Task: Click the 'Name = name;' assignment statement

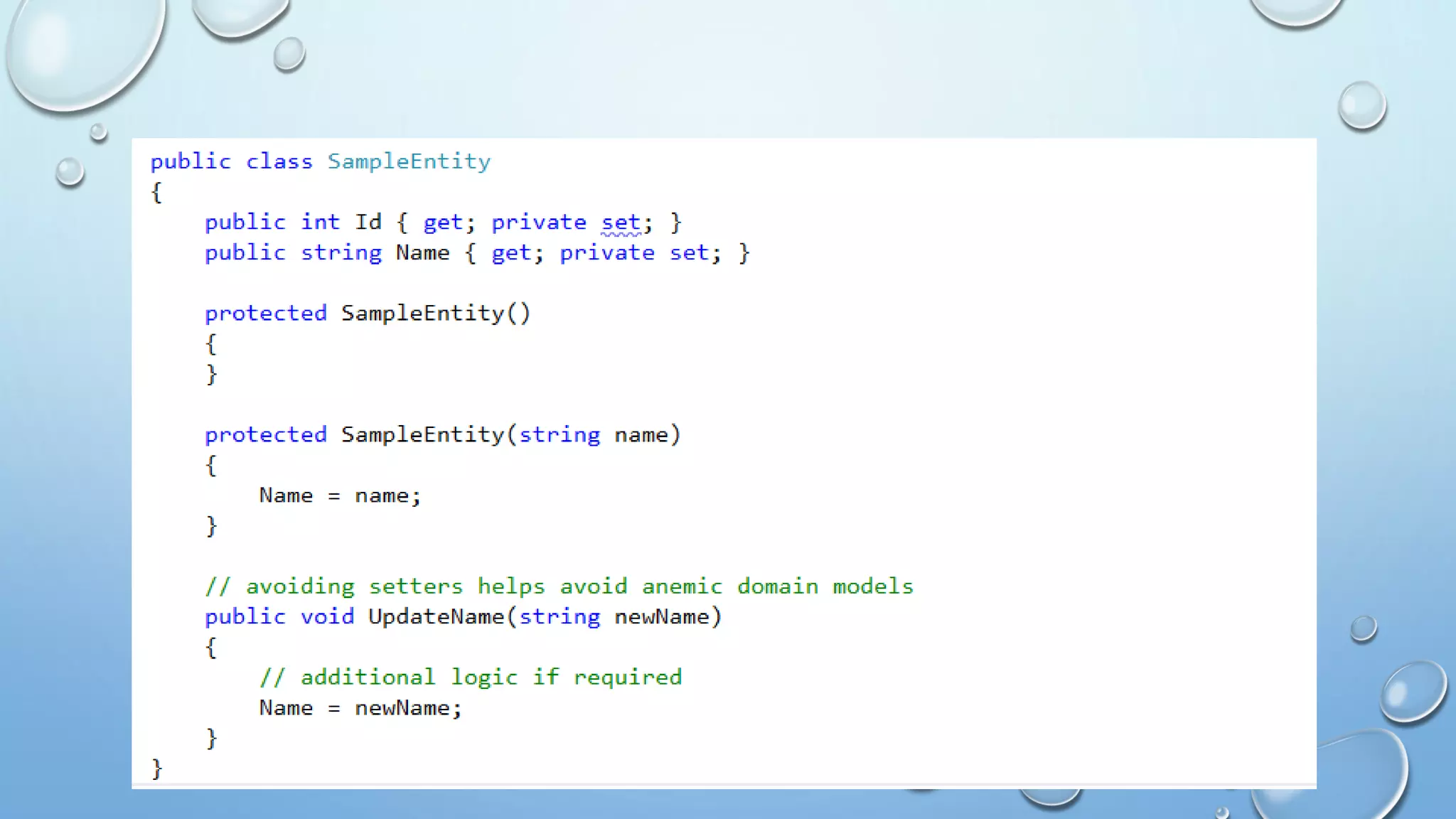Action: tap(340, 496)
